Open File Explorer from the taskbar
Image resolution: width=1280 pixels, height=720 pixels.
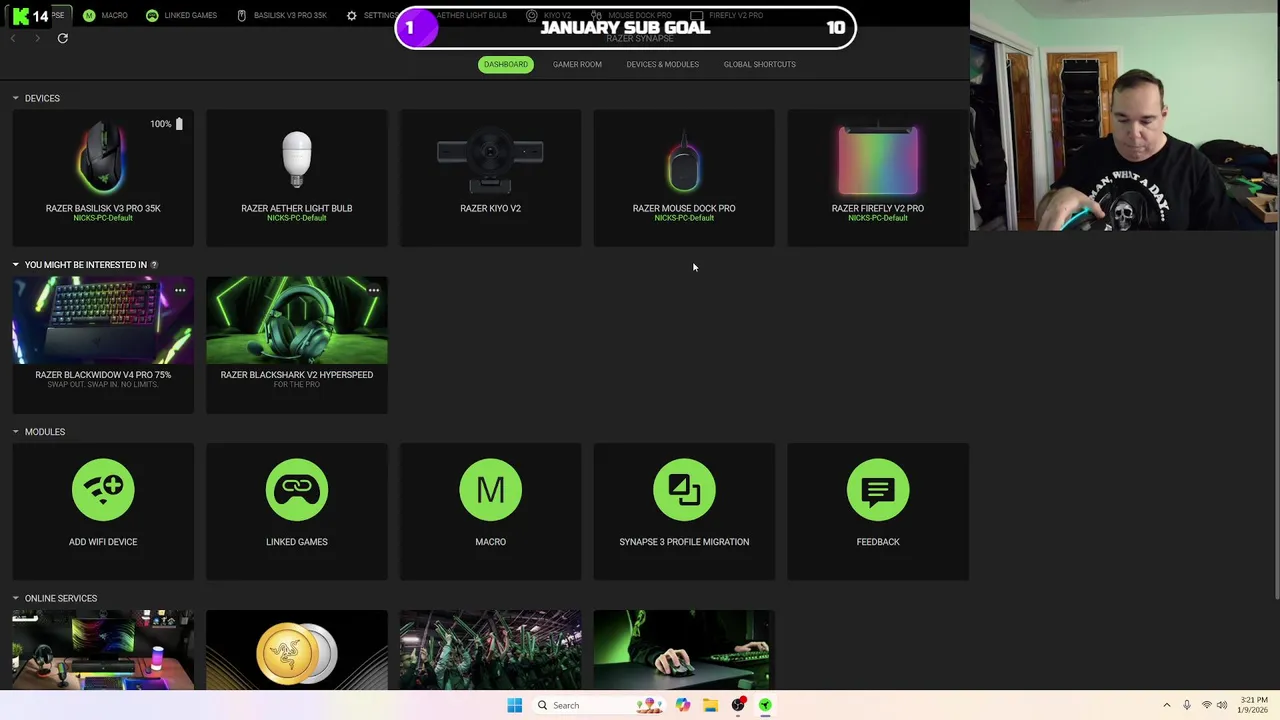coord(710,705)
